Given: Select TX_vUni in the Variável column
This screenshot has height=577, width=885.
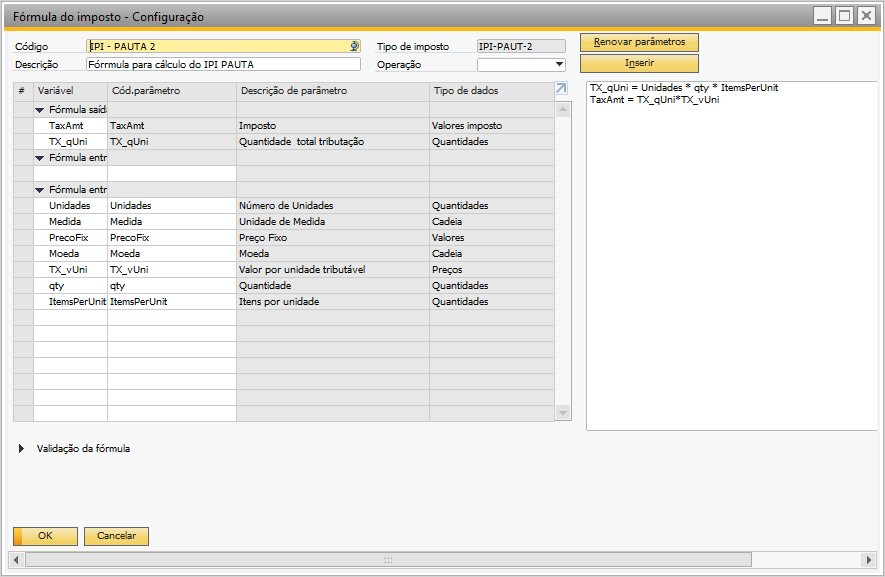Looking at the screenshot, I should tap(71, 270).
